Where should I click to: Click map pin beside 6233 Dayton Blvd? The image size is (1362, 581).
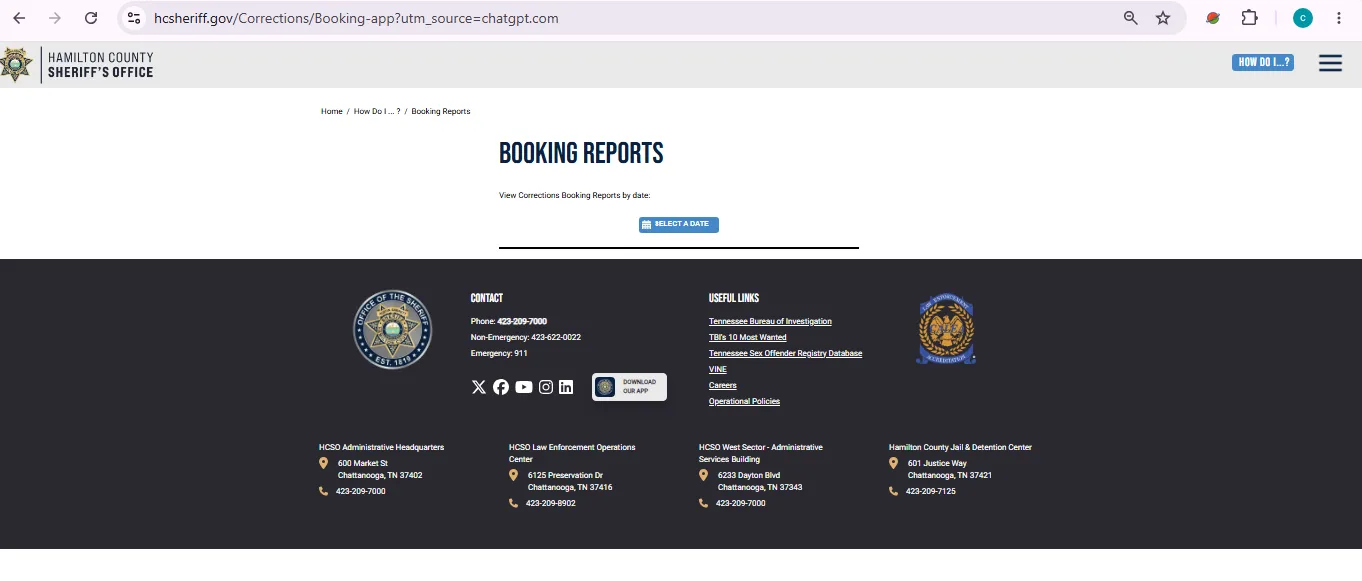[703, 475]
